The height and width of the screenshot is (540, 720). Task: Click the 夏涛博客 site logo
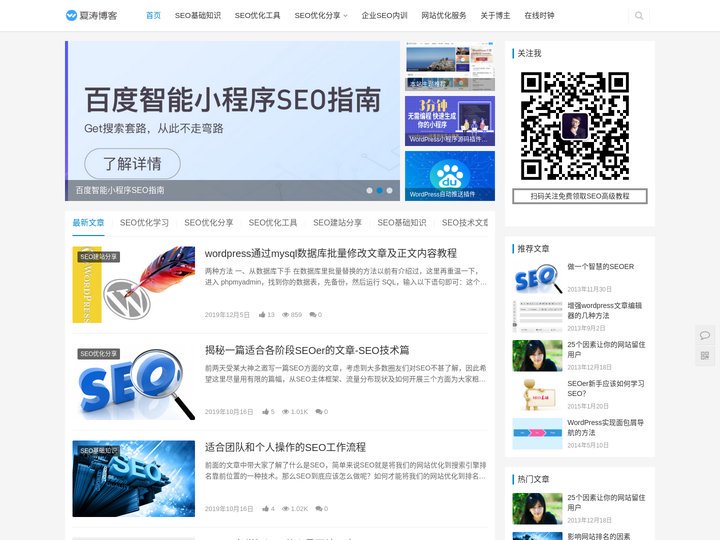[x=91, y=16]
